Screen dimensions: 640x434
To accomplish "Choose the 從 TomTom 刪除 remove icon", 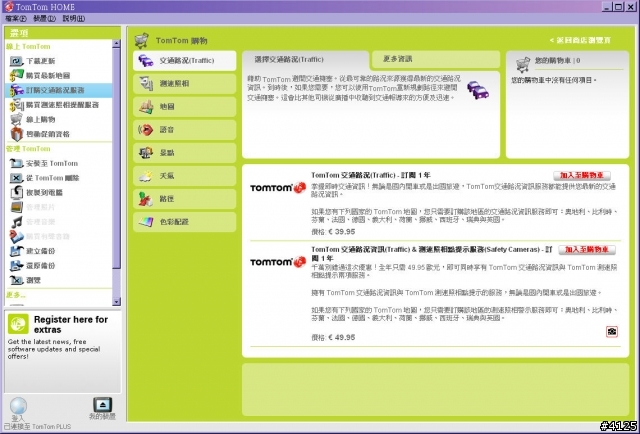I will pos(16,178).
